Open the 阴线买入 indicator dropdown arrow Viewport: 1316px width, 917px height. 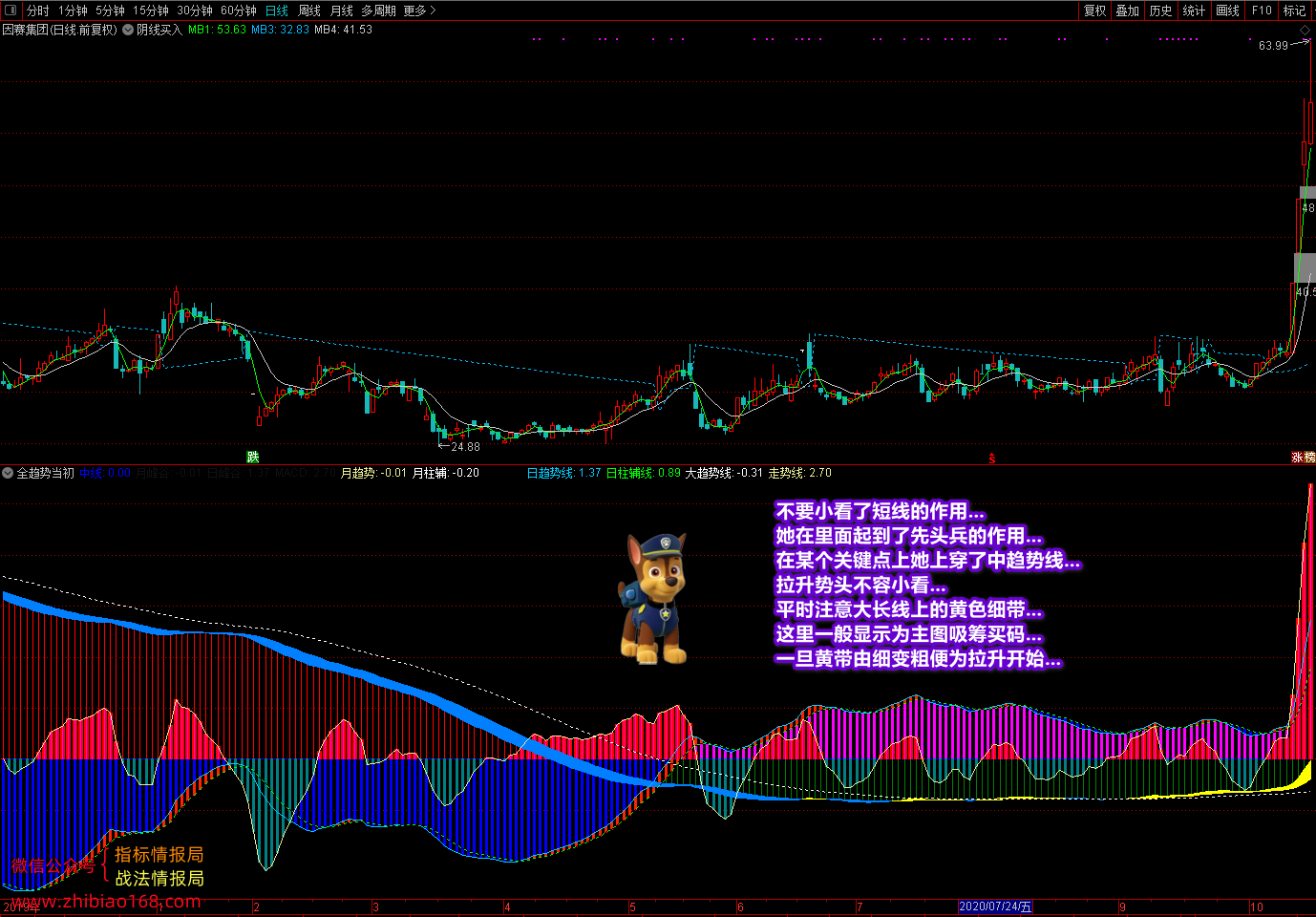click(x=128, y=30)
